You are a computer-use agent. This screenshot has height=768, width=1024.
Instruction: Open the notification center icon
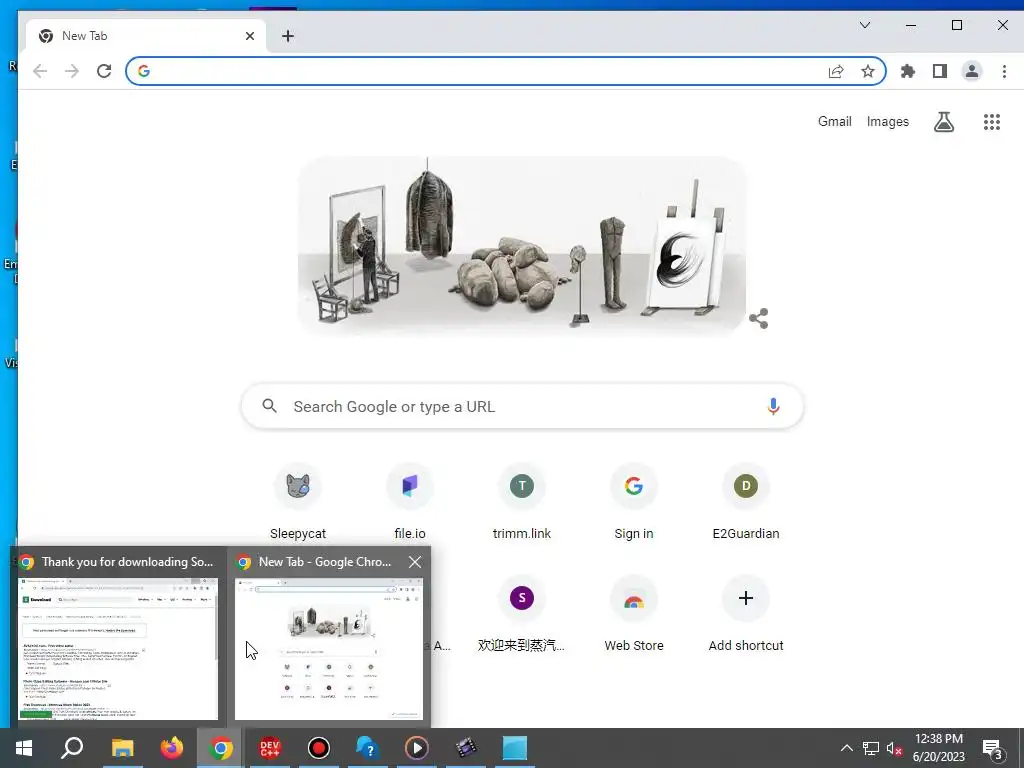pos(993,749)
